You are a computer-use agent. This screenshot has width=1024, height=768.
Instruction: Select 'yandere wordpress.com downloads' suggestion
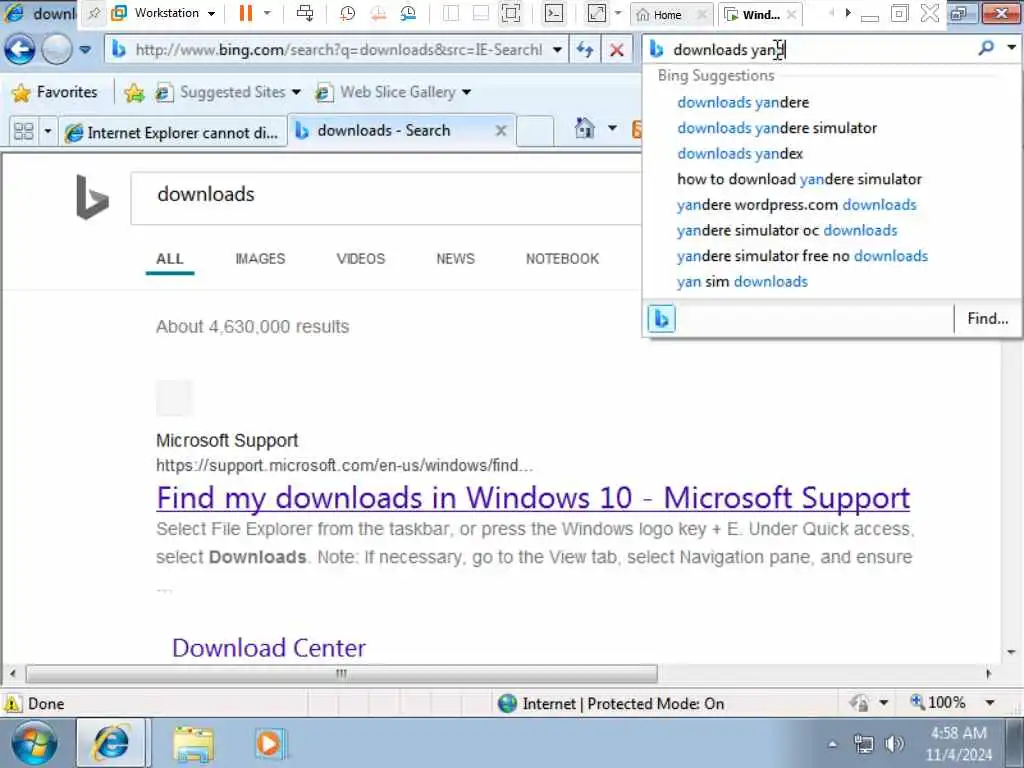797,204
